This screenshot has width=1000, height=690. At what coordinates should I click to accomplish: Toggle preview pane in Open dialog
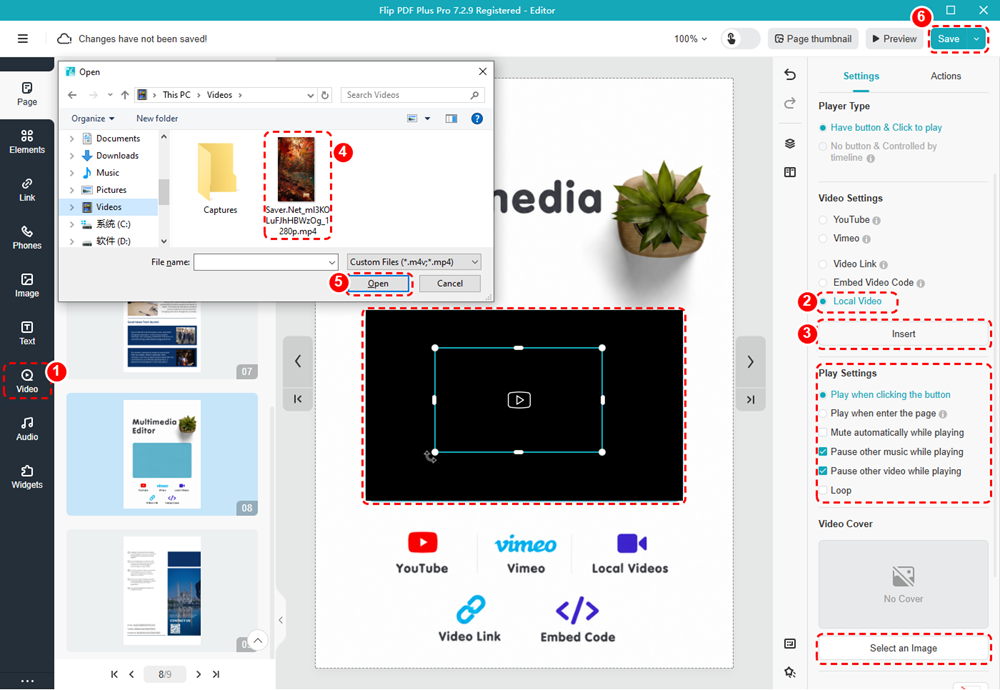point(451,119)
